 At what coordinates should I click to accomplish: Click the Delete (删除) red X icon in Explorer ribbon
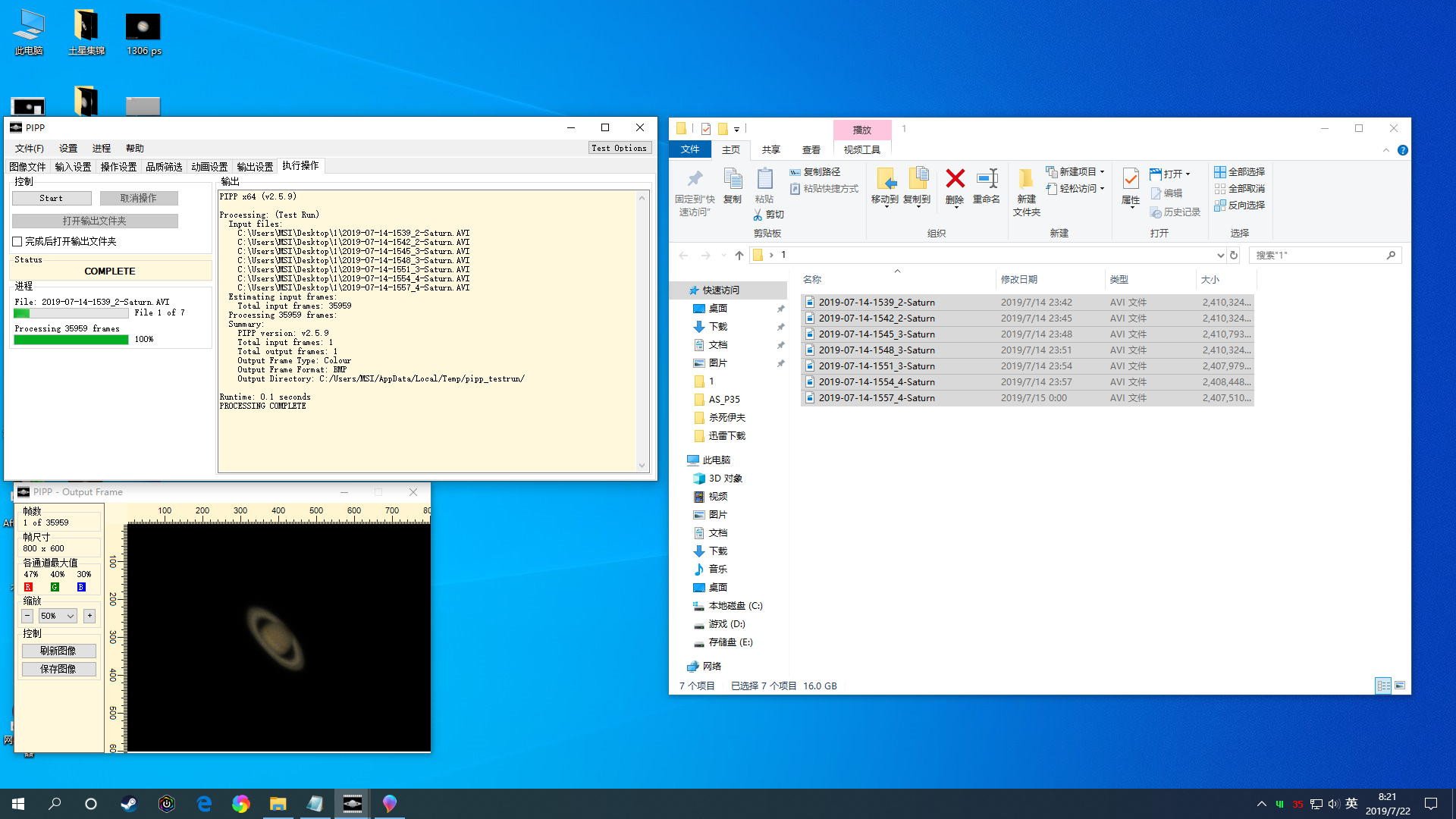[955, 179]
